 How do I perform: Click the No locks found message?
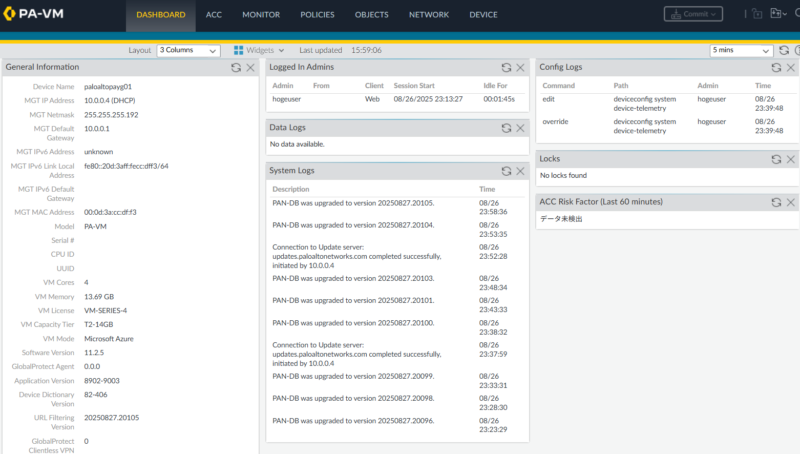(x=563, y=175)
